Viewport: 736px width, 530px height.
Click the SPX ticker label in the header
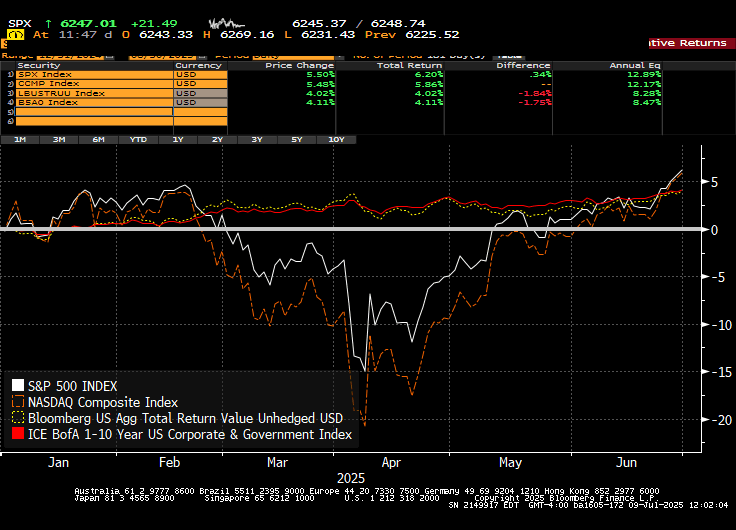click(20, 23)
